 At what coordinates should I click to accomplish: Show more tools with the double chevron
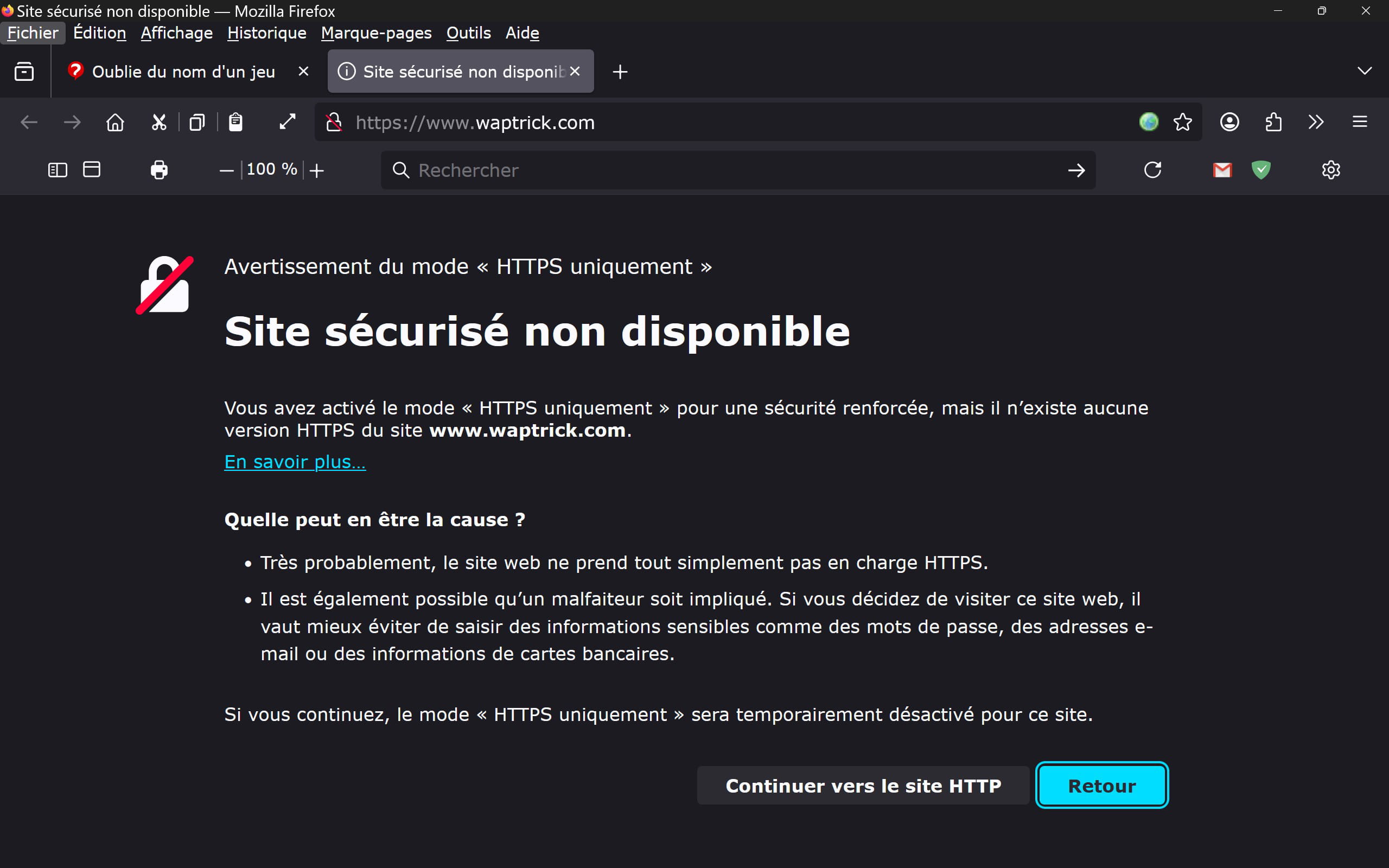tap(1316, 122)
